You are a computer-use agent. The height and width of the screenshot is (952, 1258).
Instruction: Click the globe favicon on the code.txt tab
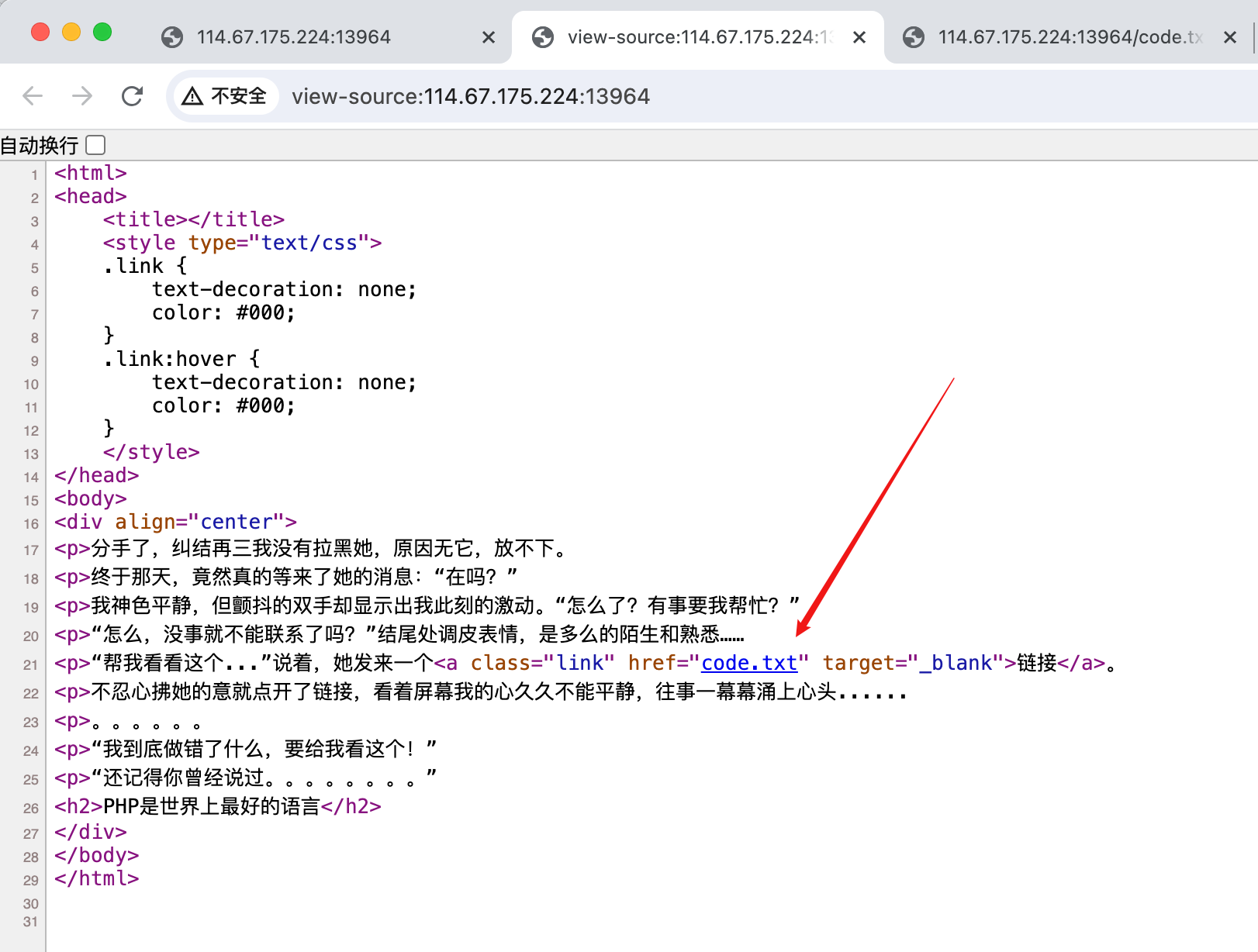coord(913,36)
